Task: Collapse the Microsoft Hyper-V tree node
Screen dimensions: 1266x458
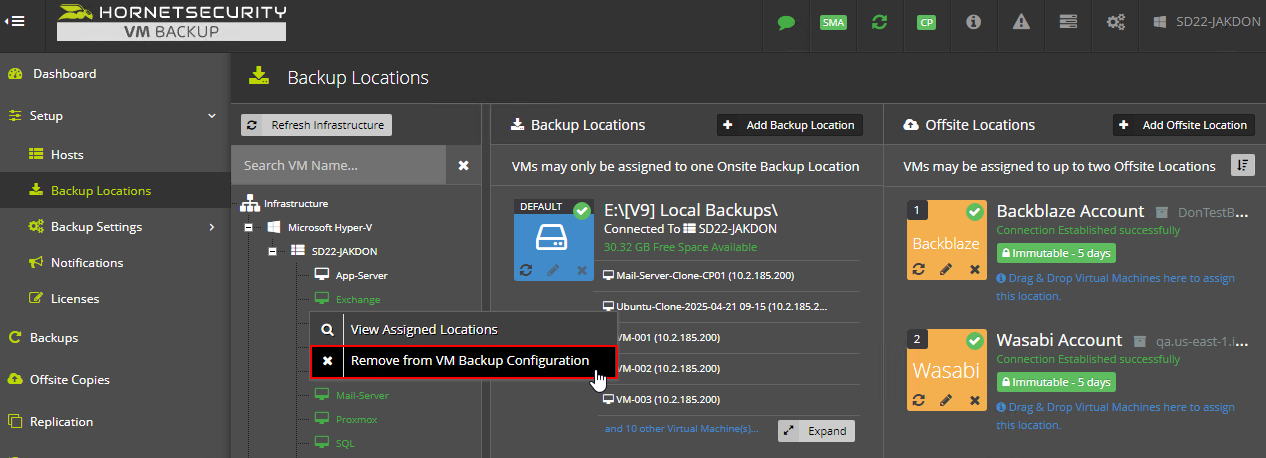Action: point(249,228)
